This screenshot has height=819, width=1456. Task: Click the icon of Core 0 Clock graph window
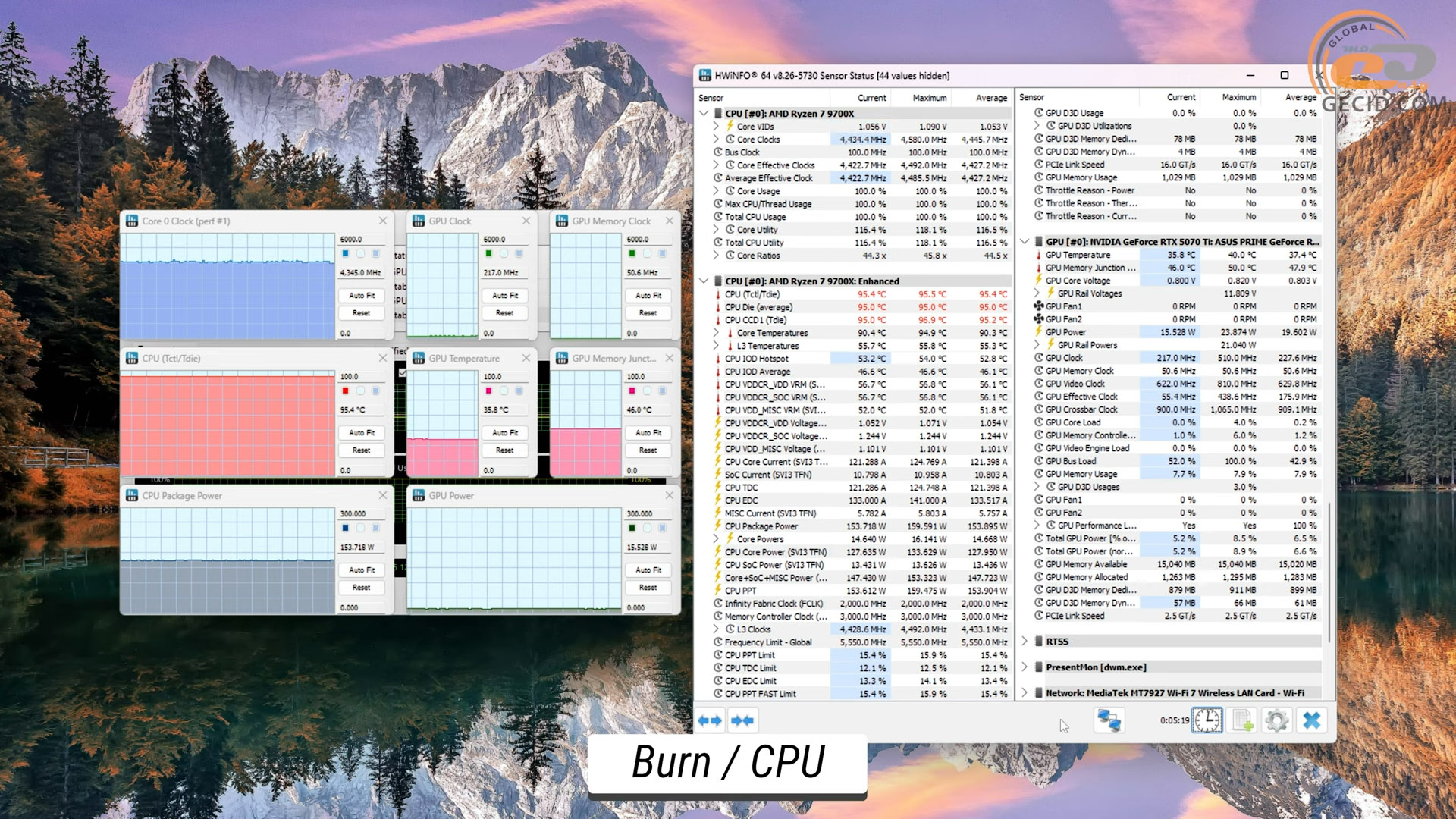[x=132, y=221]
